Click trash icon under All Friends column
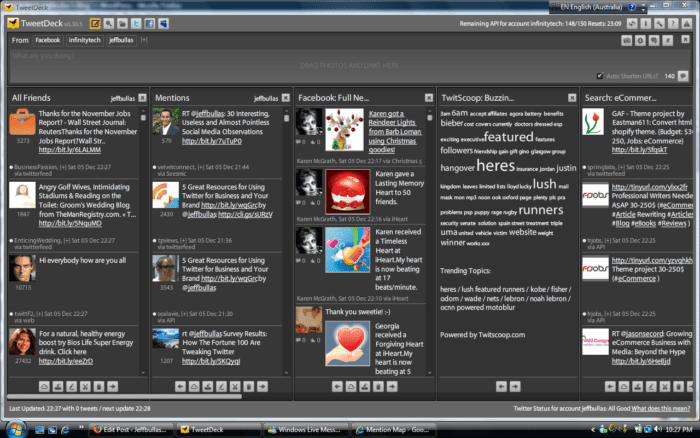This screenshot has height=438, width=700. pos(99,386)
